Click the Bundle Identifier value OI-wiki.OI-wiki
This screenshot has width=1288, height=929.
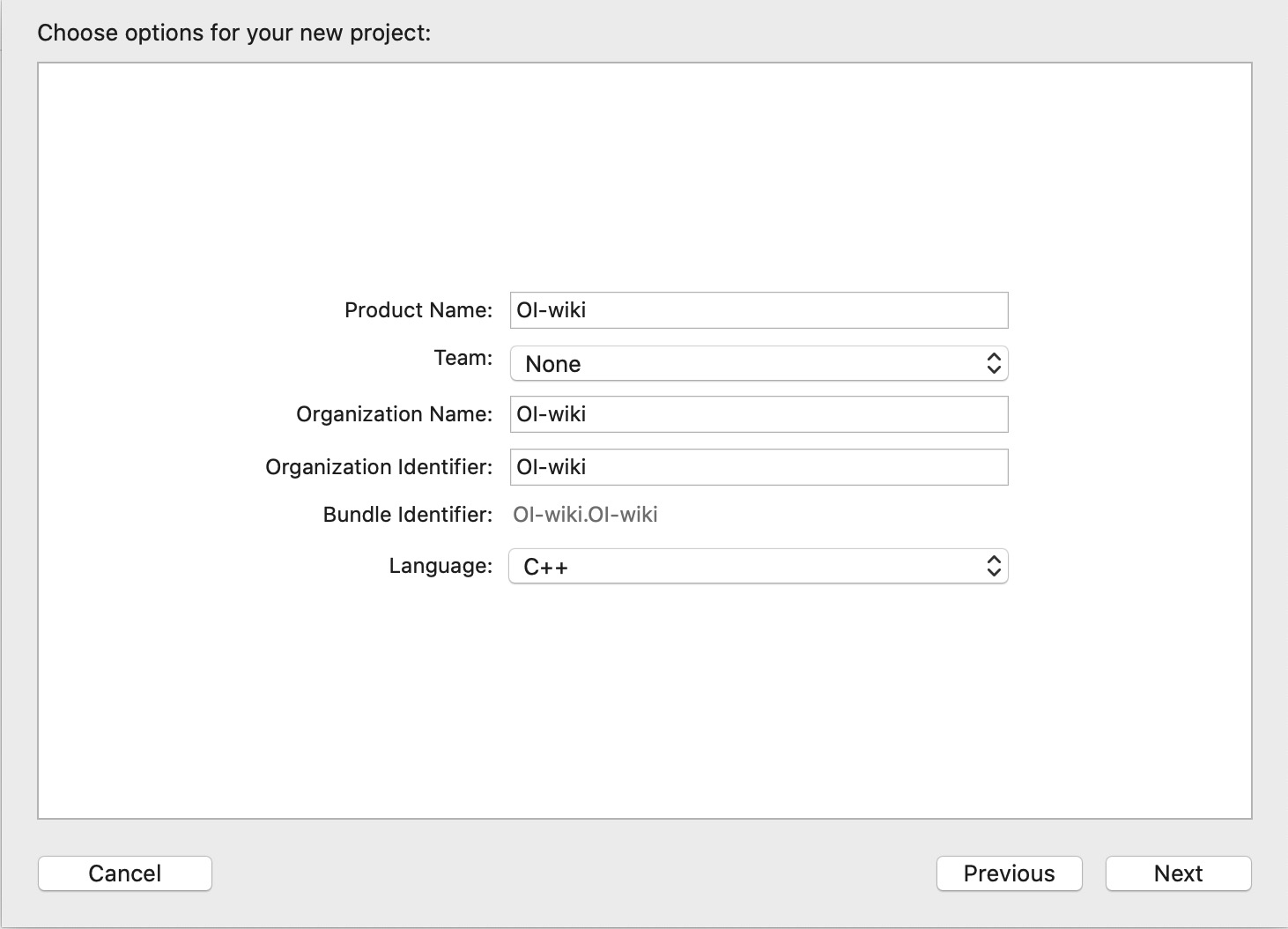(x=585, y=515)
